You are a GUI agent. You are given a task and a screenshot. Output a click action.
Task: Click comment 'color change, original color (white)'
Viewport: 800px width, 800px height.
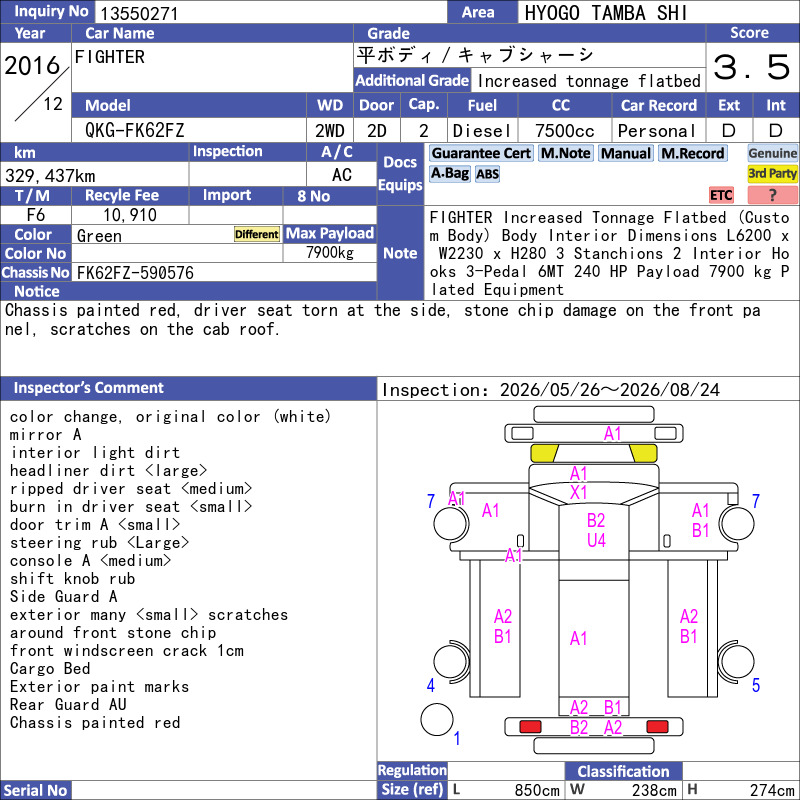click(170, 417)
